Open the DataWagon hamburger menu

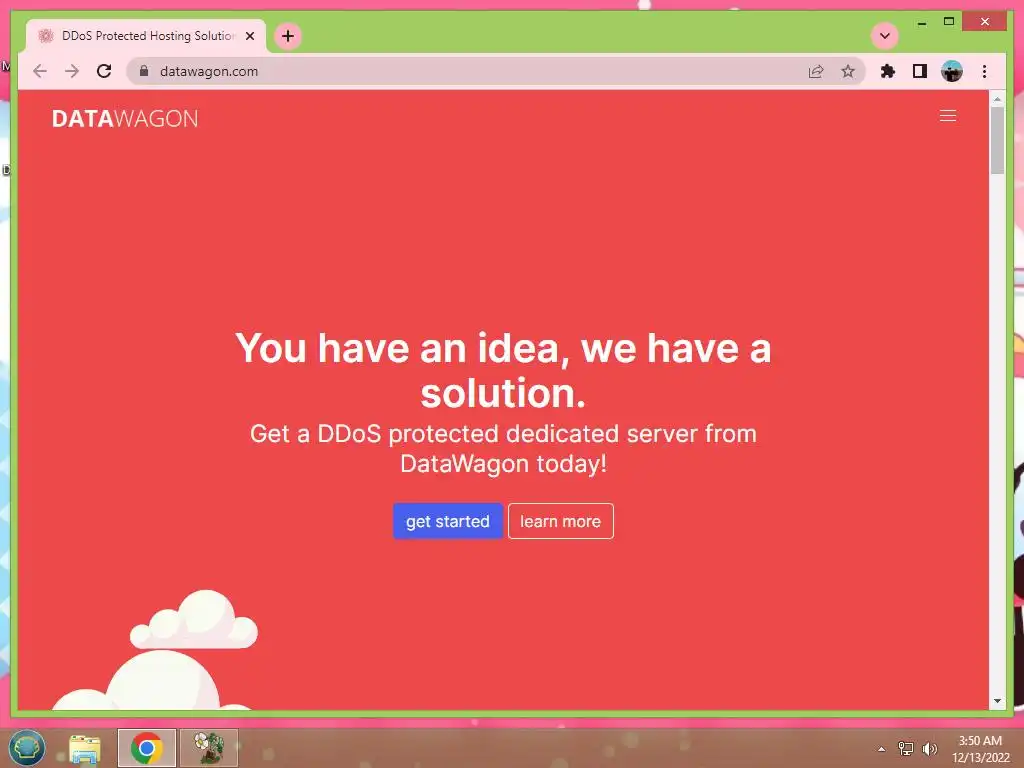click(948, 116)
